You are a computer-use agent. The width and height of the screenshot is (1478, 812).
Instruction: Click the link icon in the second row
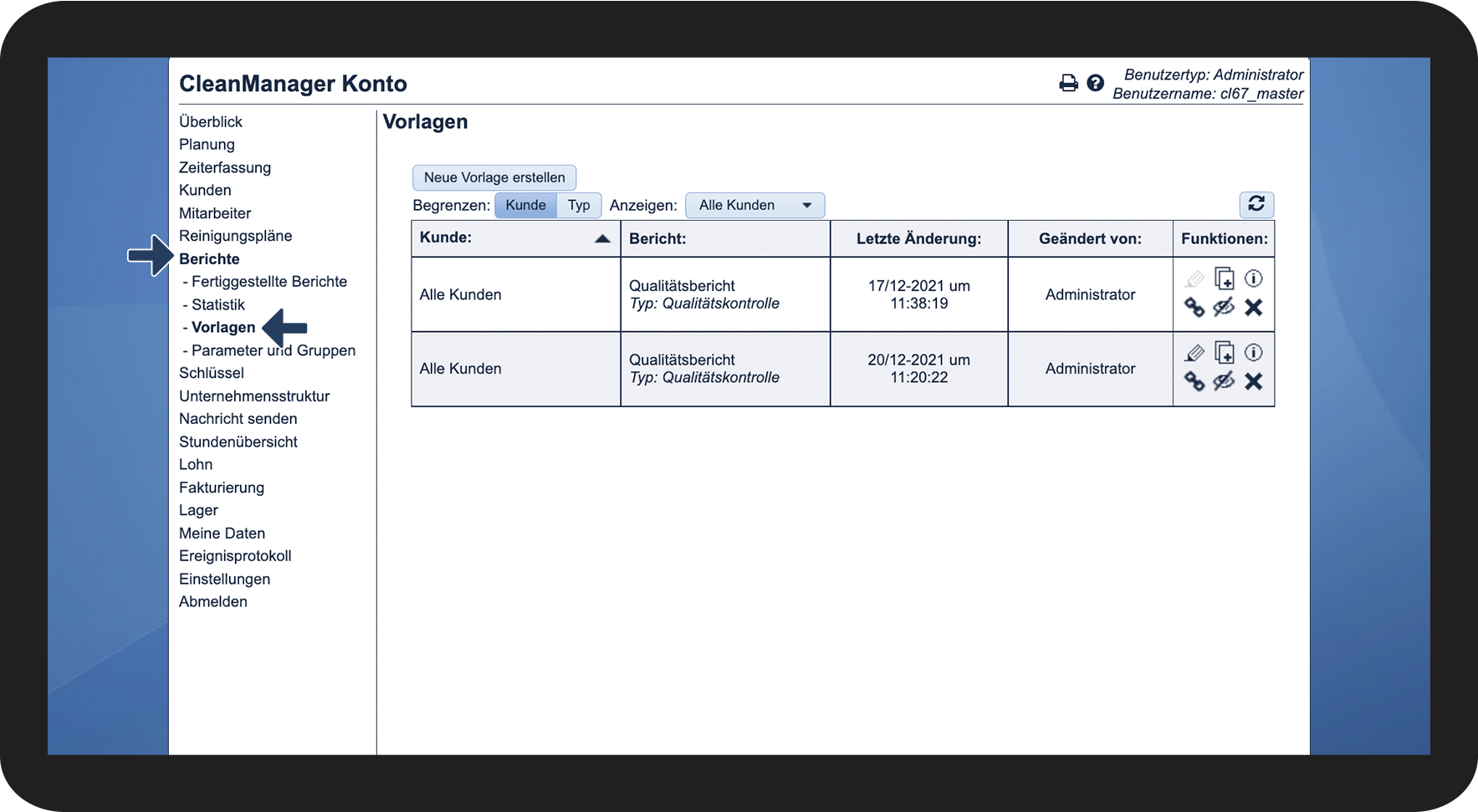point(1194,381)
